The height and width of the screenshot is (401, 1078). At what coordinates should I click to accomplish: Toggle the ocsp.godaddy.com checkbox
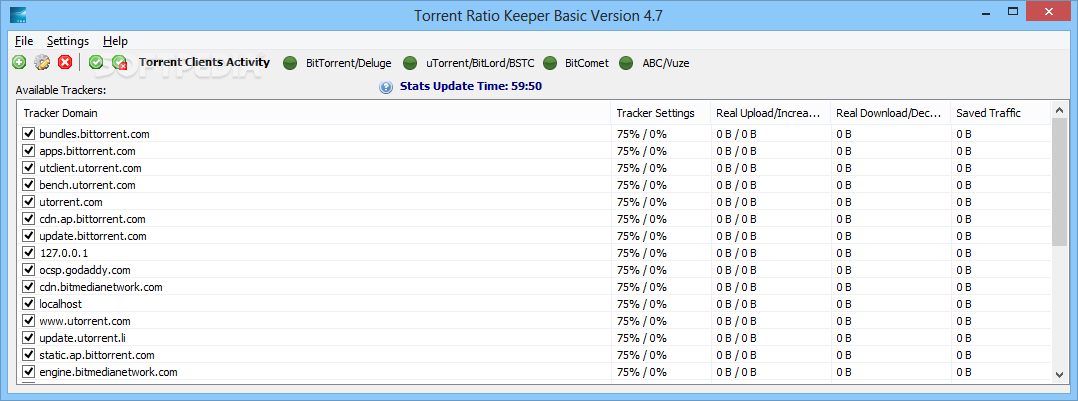(x=29, y=270)
